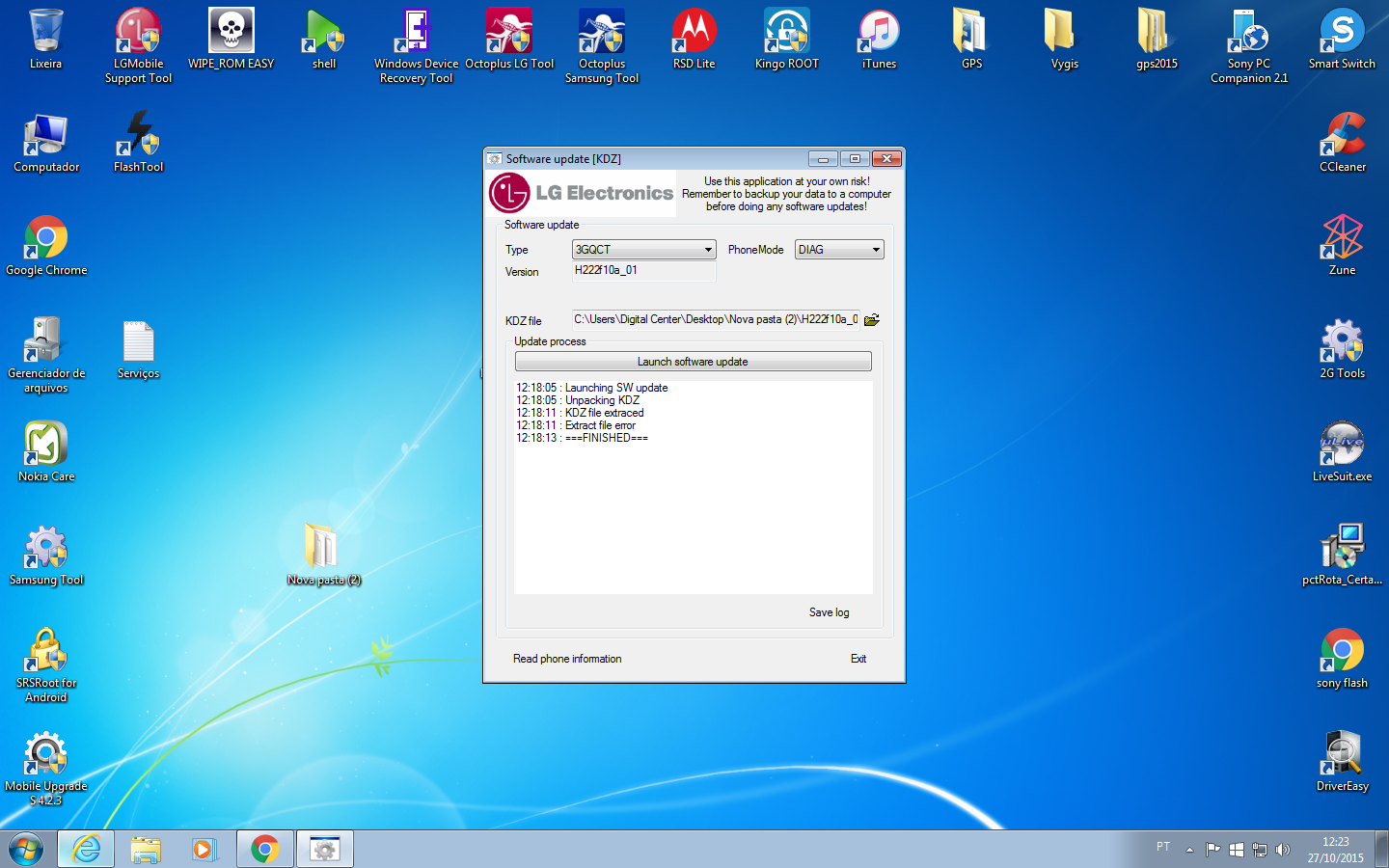1389x868 pixels.
Task: Open Computador desktop icon
Action: (x=46, y=143)
